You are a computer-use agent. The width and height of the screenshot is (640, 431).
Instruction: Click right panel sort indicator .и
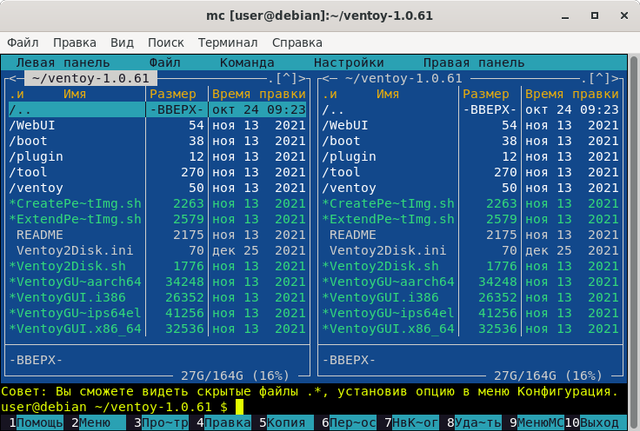tap(329, 94)
